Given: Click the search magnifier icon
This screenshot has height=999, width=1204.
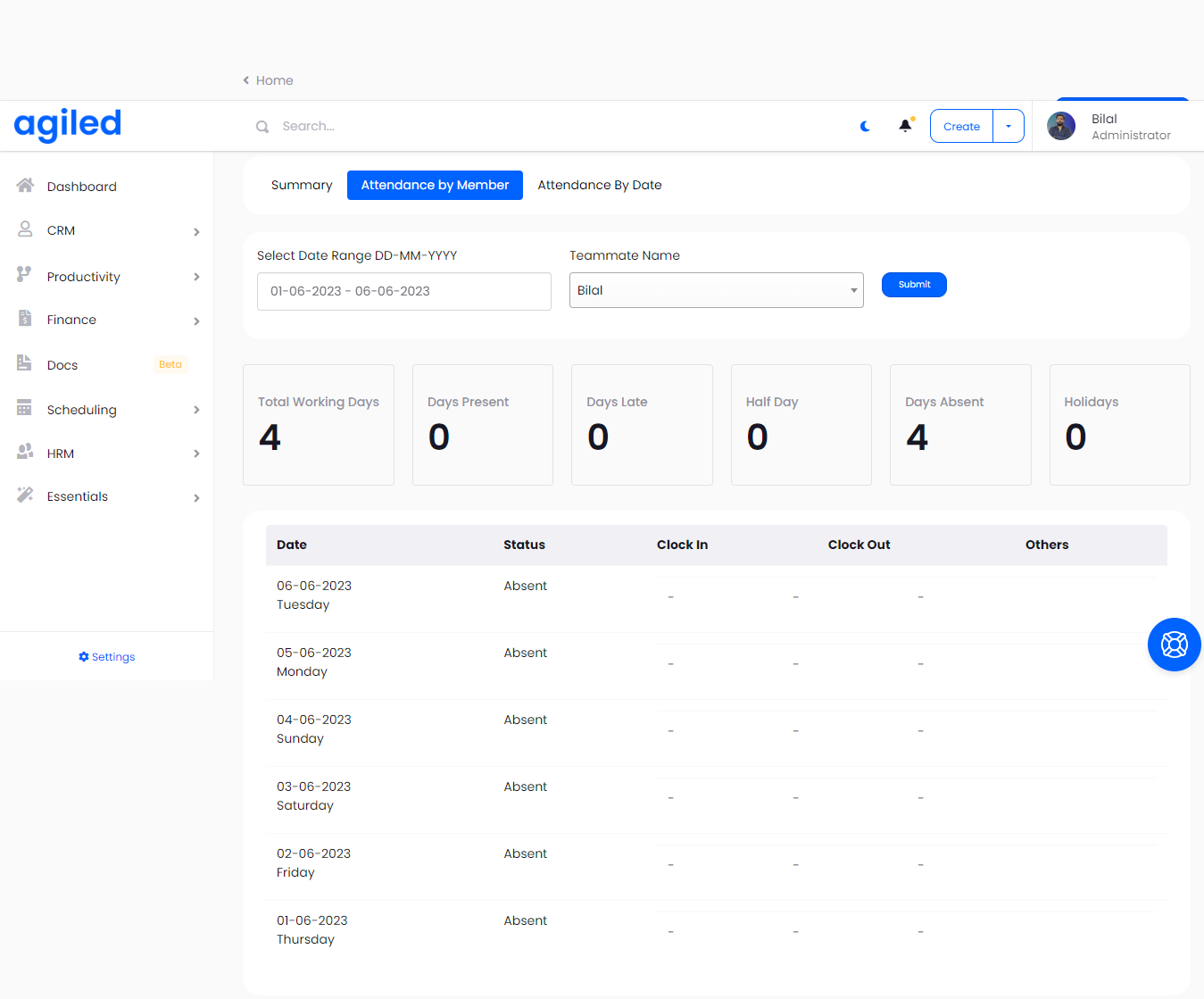Looking at the screenshot, I should (x=262, y=127).
